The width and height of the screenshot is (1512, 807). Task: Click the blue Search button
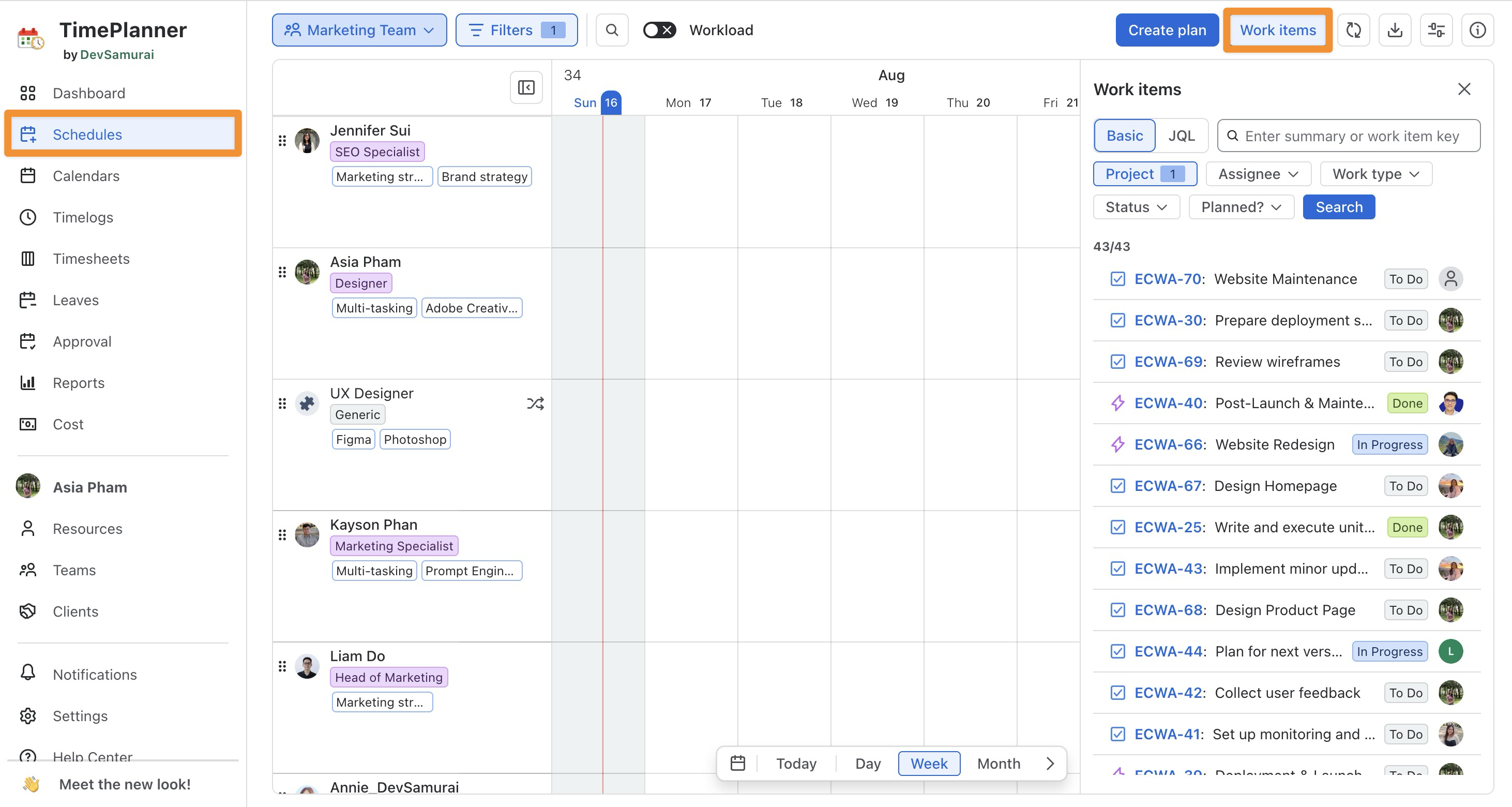point(1339,207)
